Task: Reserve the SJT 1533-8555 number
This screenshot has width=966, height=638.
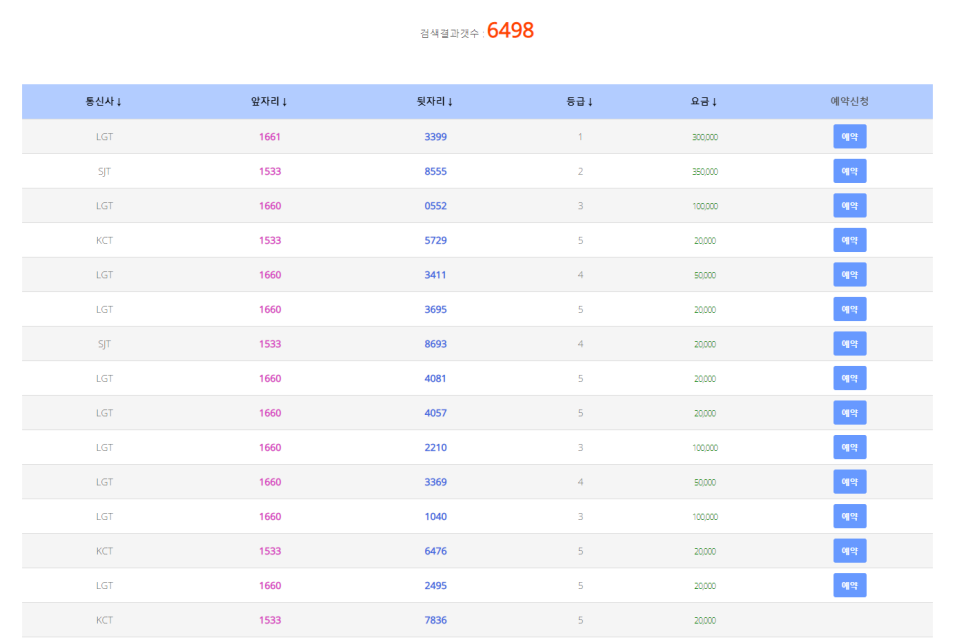Action: (x=849, y=171)
